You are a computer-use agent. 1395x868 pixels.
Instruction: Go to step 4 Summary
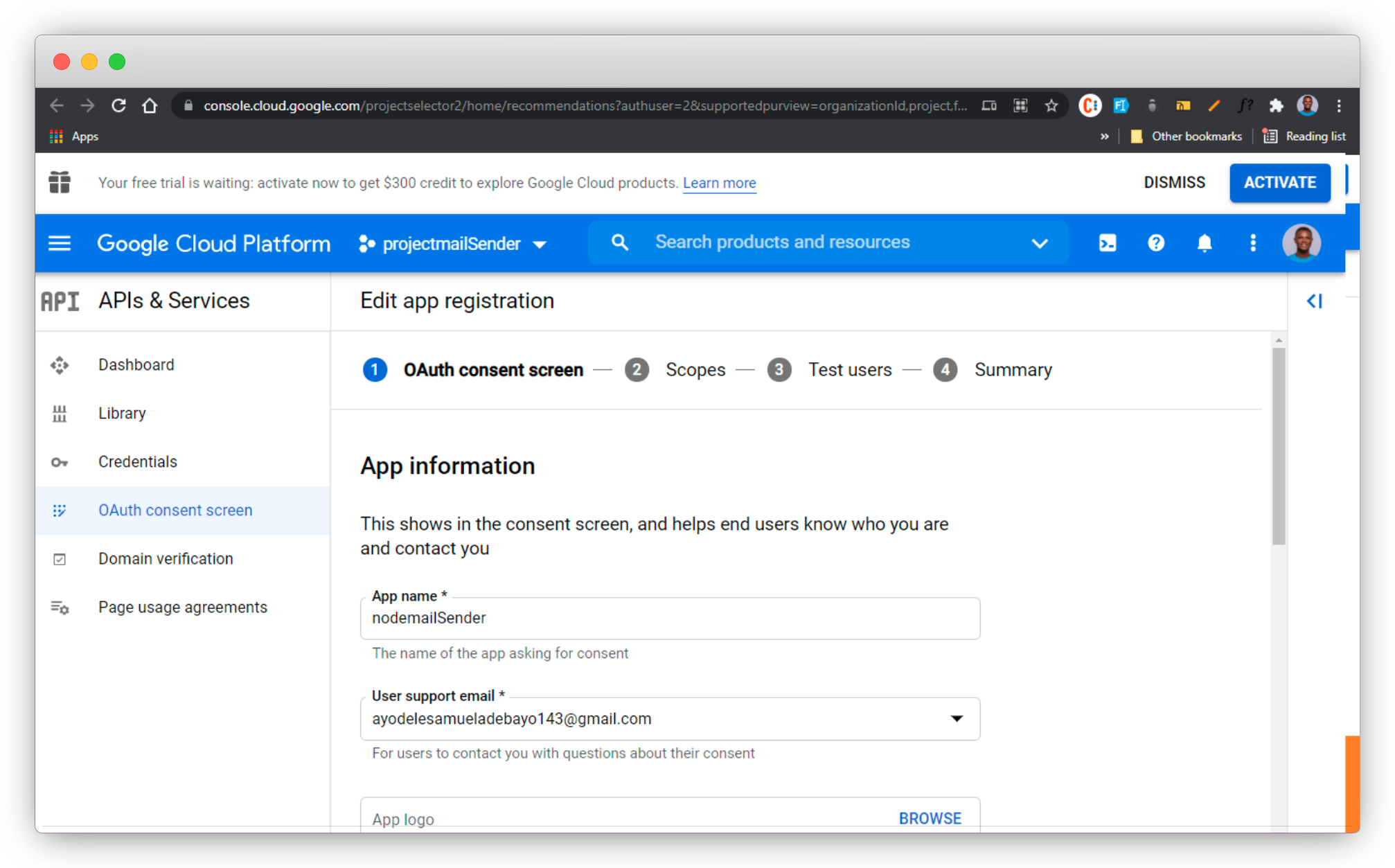point(992,370)
